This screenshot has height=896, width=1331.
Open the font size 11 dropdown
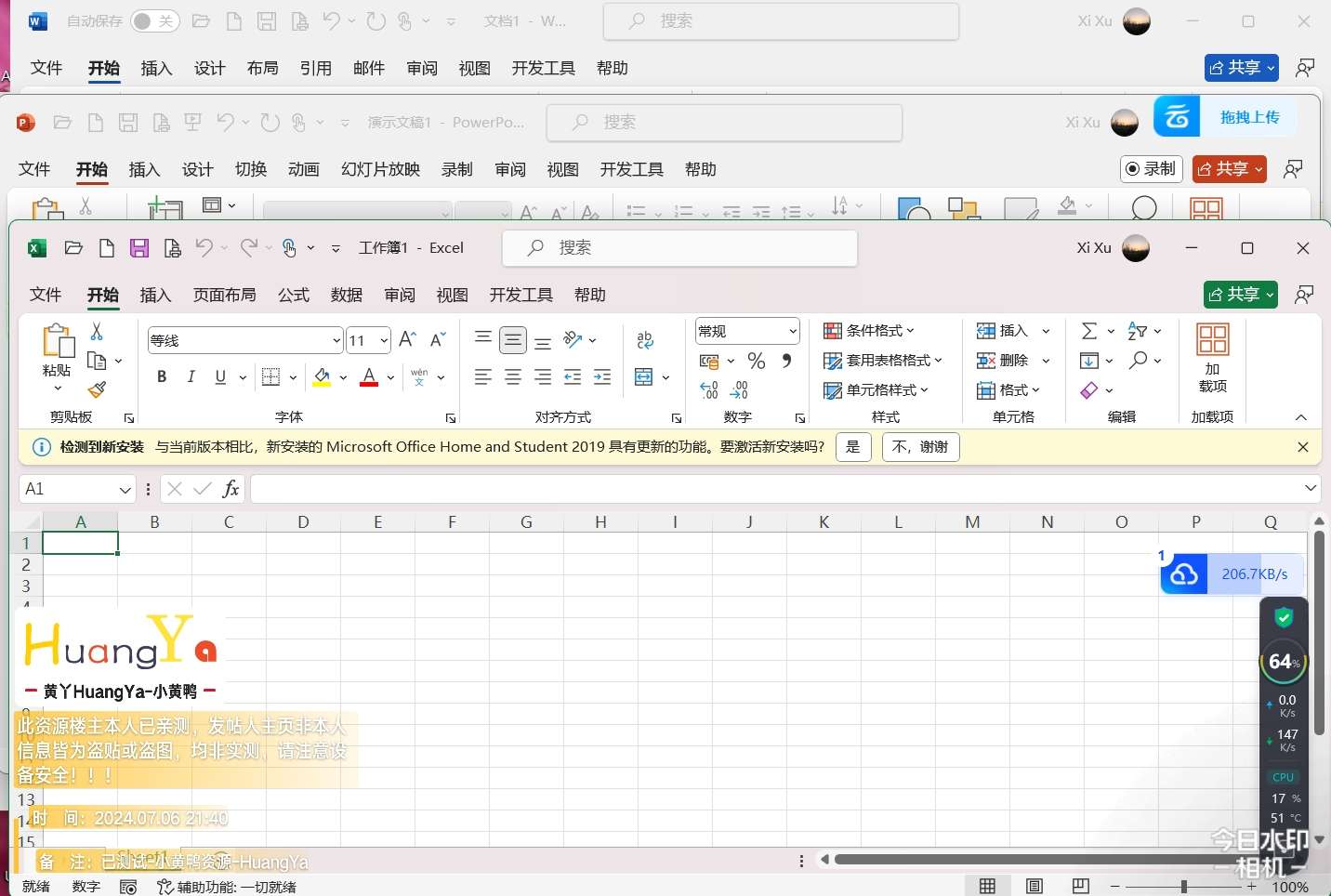(x=384, y=340)
